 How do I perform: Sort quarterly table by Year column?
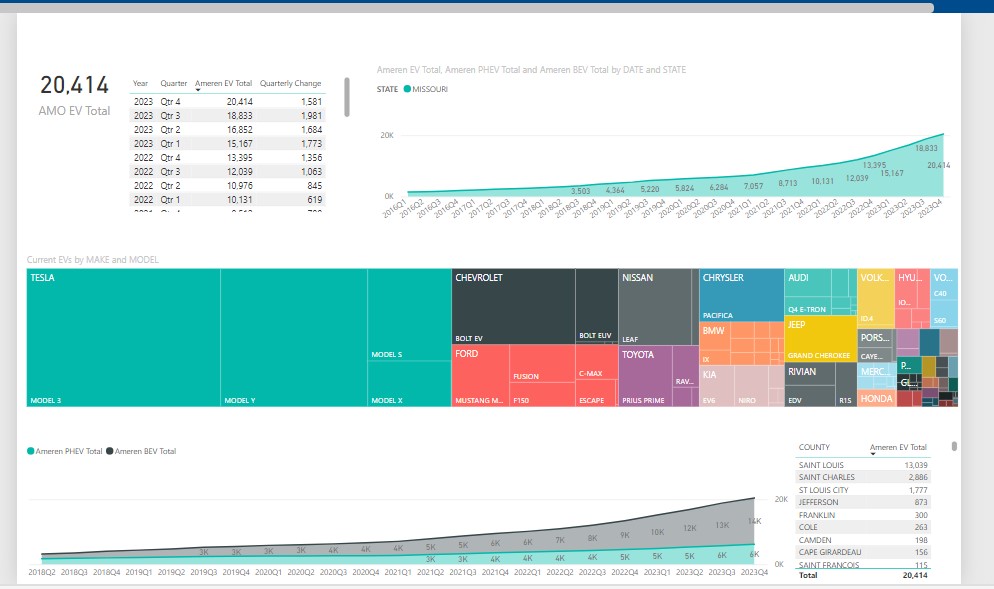pos(141,83)
